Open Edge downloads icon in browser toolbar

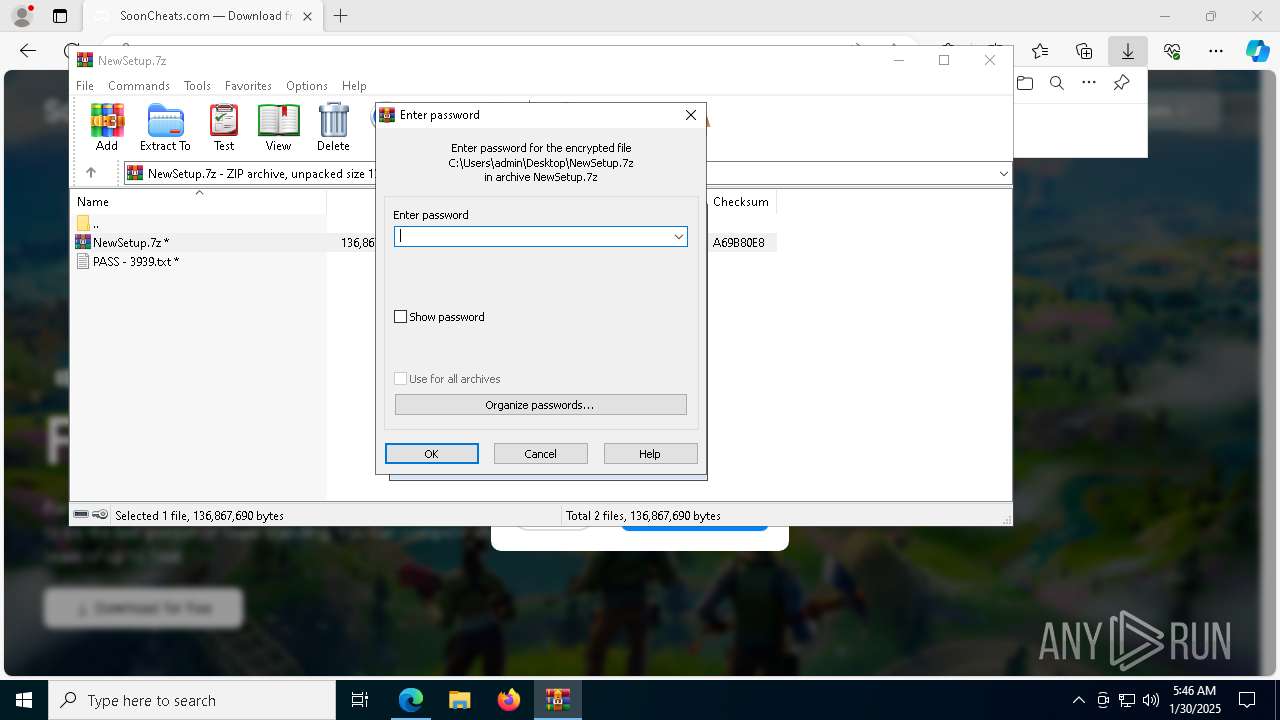[x=1128, y=51]
